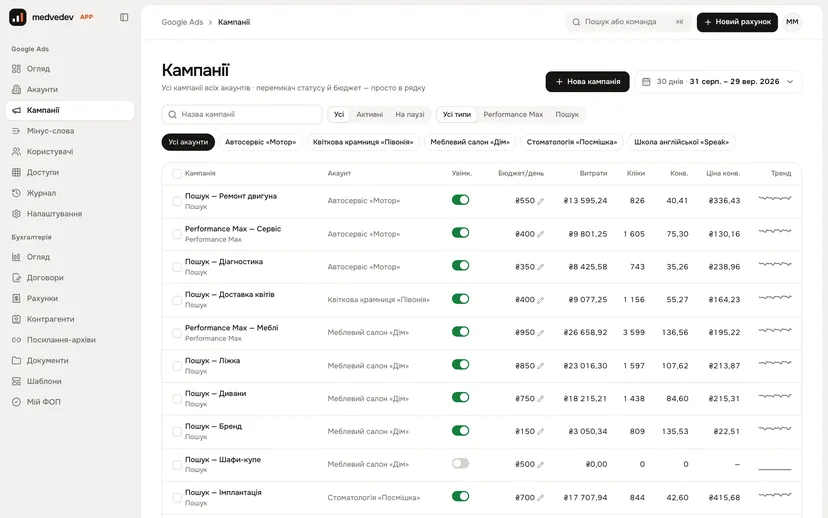Open Акаунти section icon

[16, 89]
